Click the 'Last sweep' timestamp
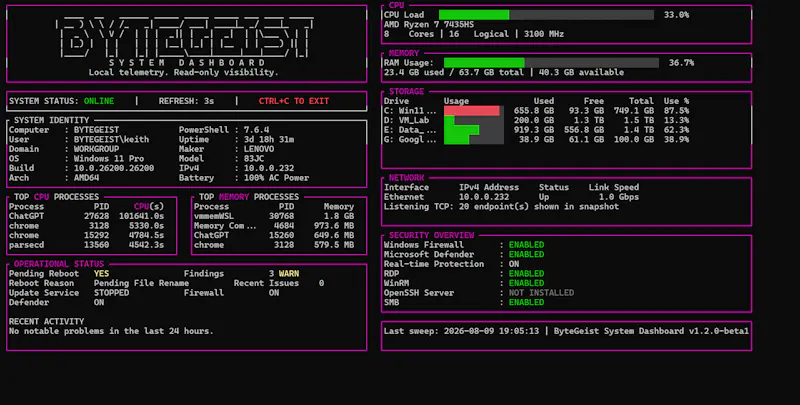 pos(491,331)
